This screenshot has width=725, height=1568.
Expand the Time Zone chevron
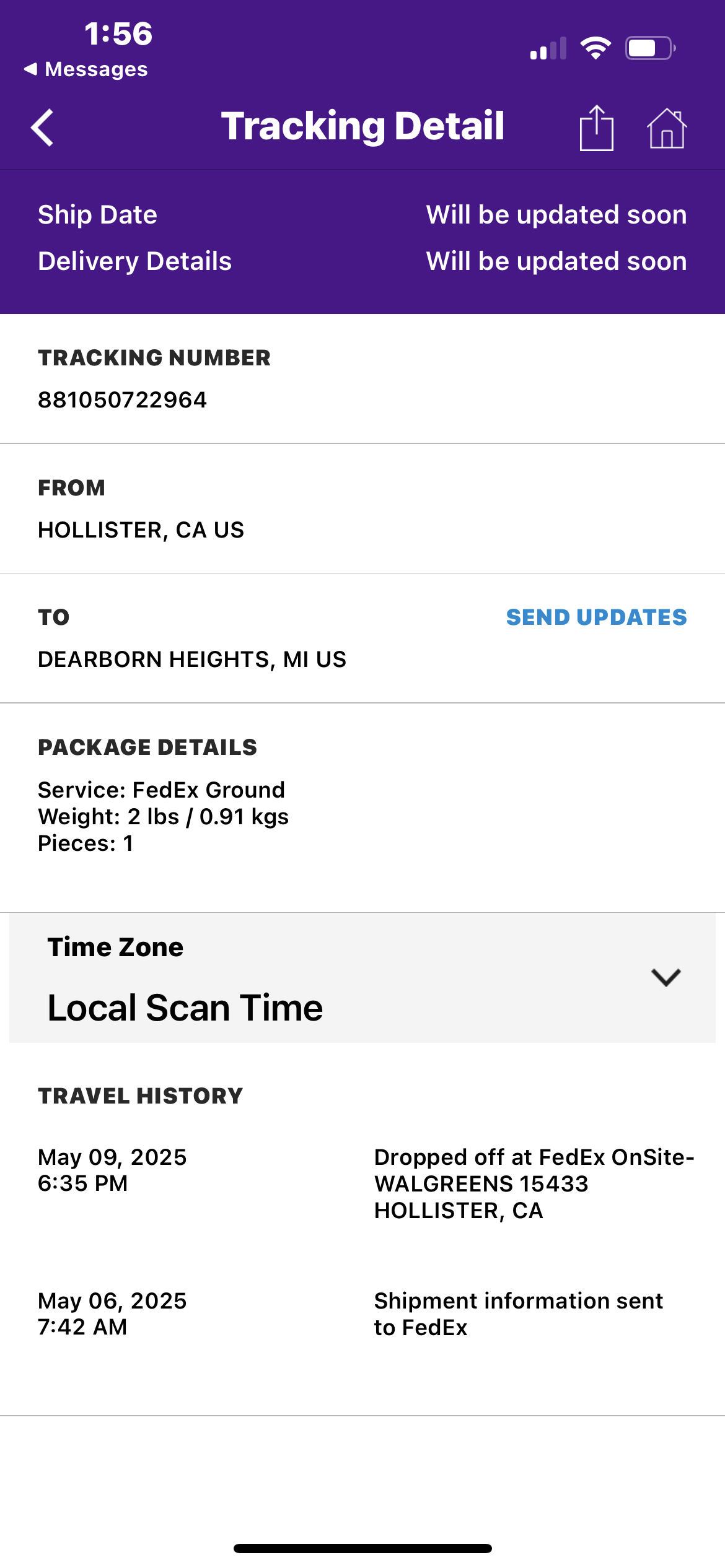(x=666, y=977)
